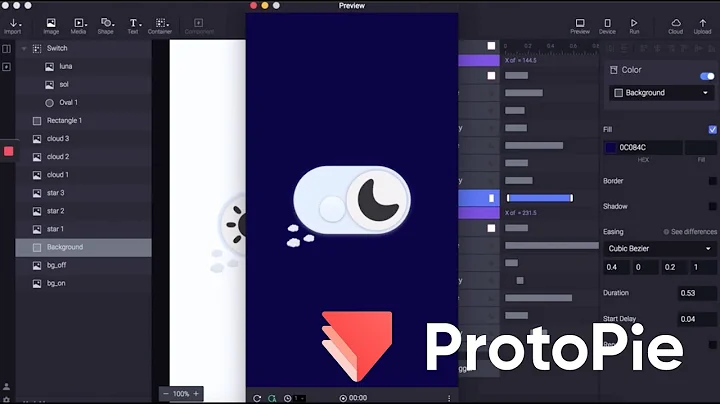This screenshot has height=404, width=720.
Task: Select the star 1 layer
Action: [x=84, y=229]
